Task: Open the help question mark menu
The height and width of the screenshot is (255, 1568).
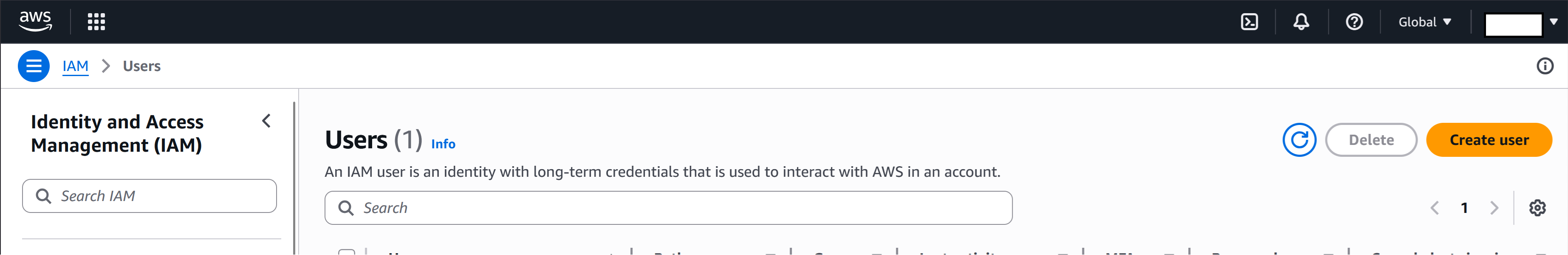Action: tap(1354, 22)
